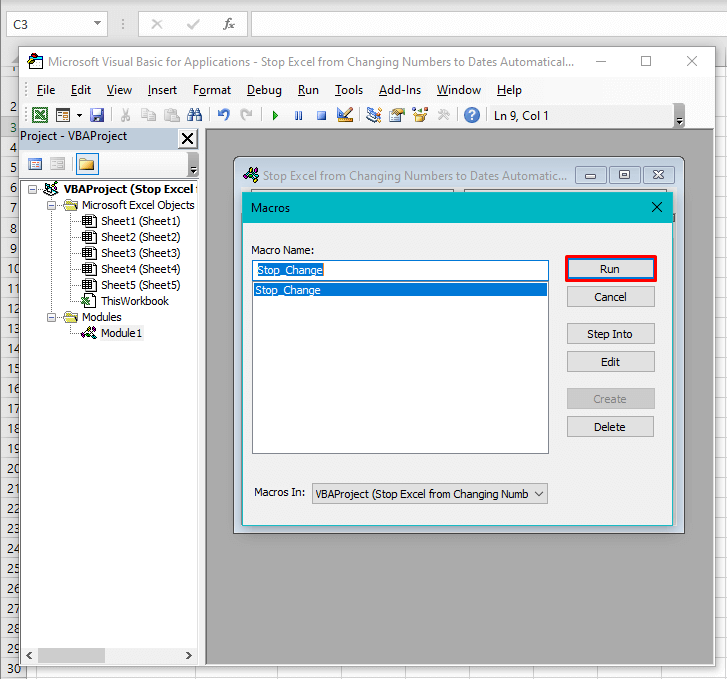This screenshot has height=679, width=727.
Task: Select Sheet1 (Sheet1) in project tree
Action: click(x=140, y=221)
